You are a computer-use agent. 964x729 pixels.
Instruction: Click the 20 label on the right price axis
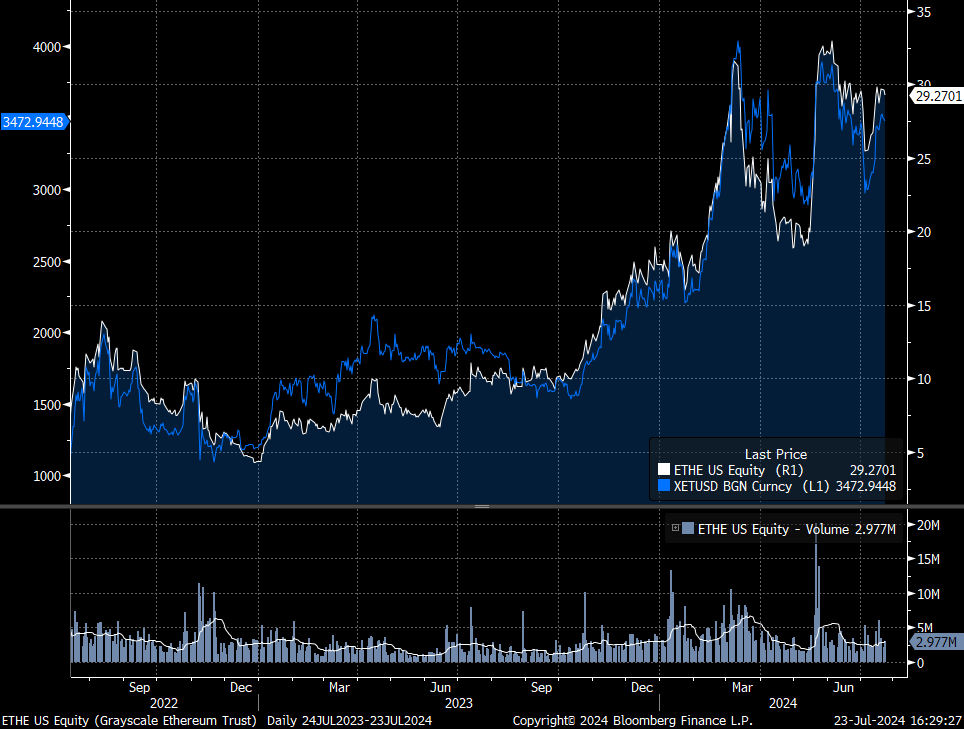pyautogui.click(x=923, y=232)
